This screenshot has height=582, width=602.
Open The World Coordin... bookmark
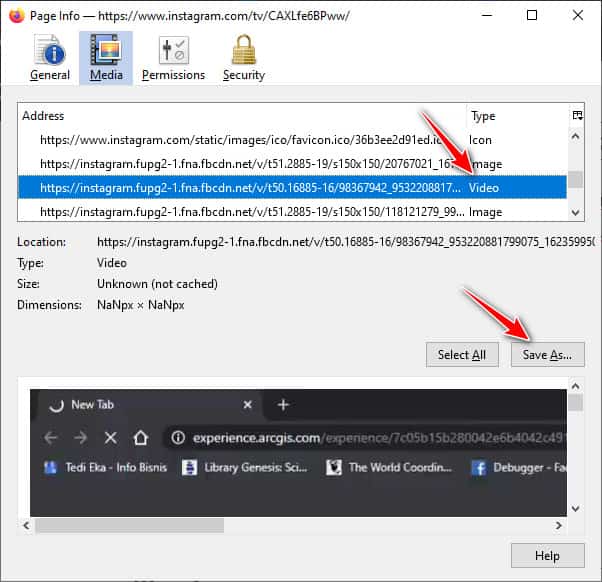coord(389,467)
